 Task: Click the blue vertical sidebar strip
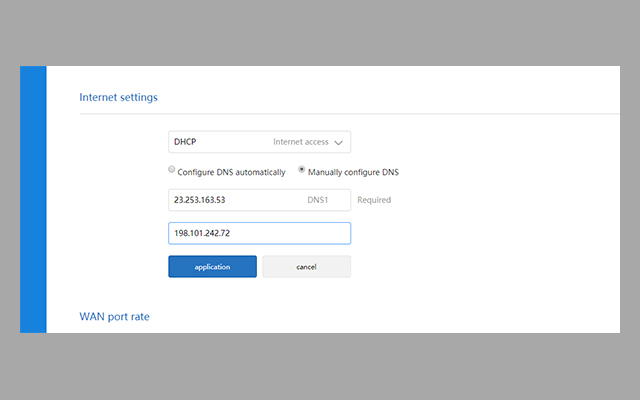(x=33, y=199)
